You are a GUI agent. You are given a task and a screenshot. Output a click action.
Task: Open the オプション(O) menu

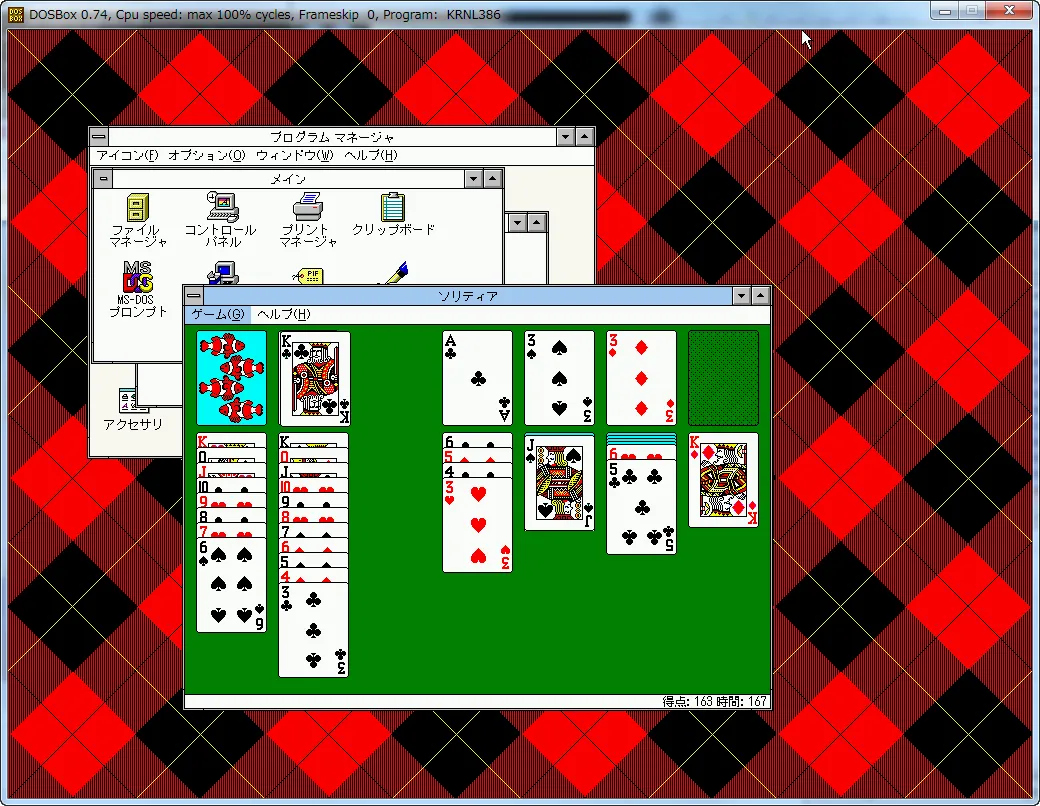coord(206,155)
